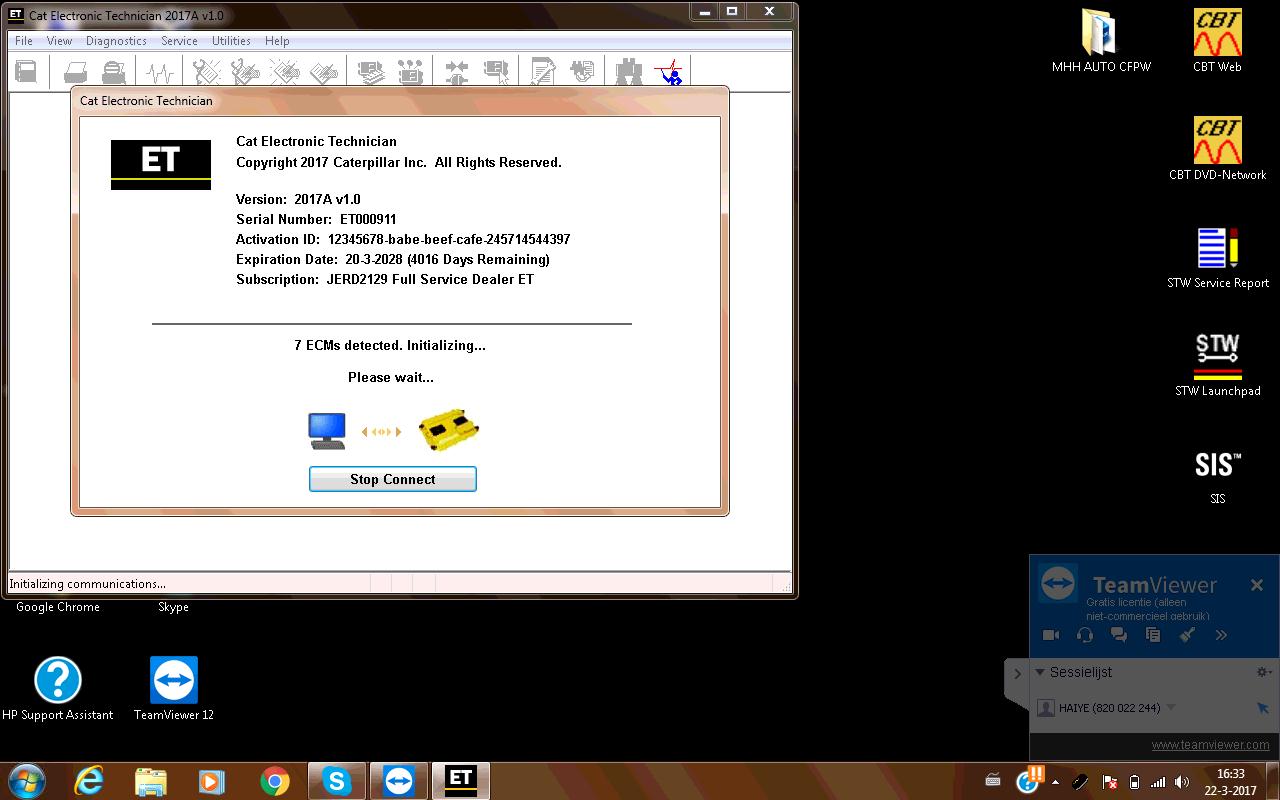Open the File menu
This screenshot has width=1280, height=800.
(24, 41)
